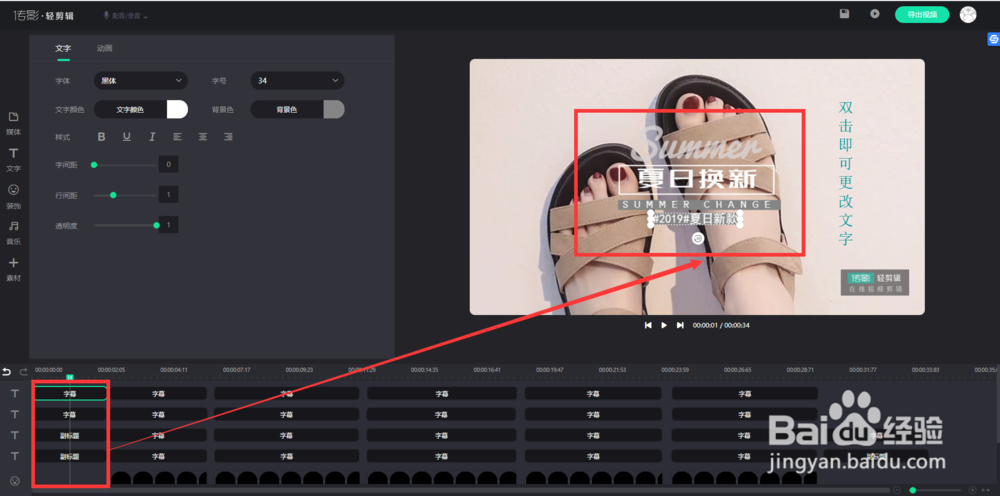1000x496 pixels.
Task: Click the green timeline playhead marker
Action: click(70, 377)
